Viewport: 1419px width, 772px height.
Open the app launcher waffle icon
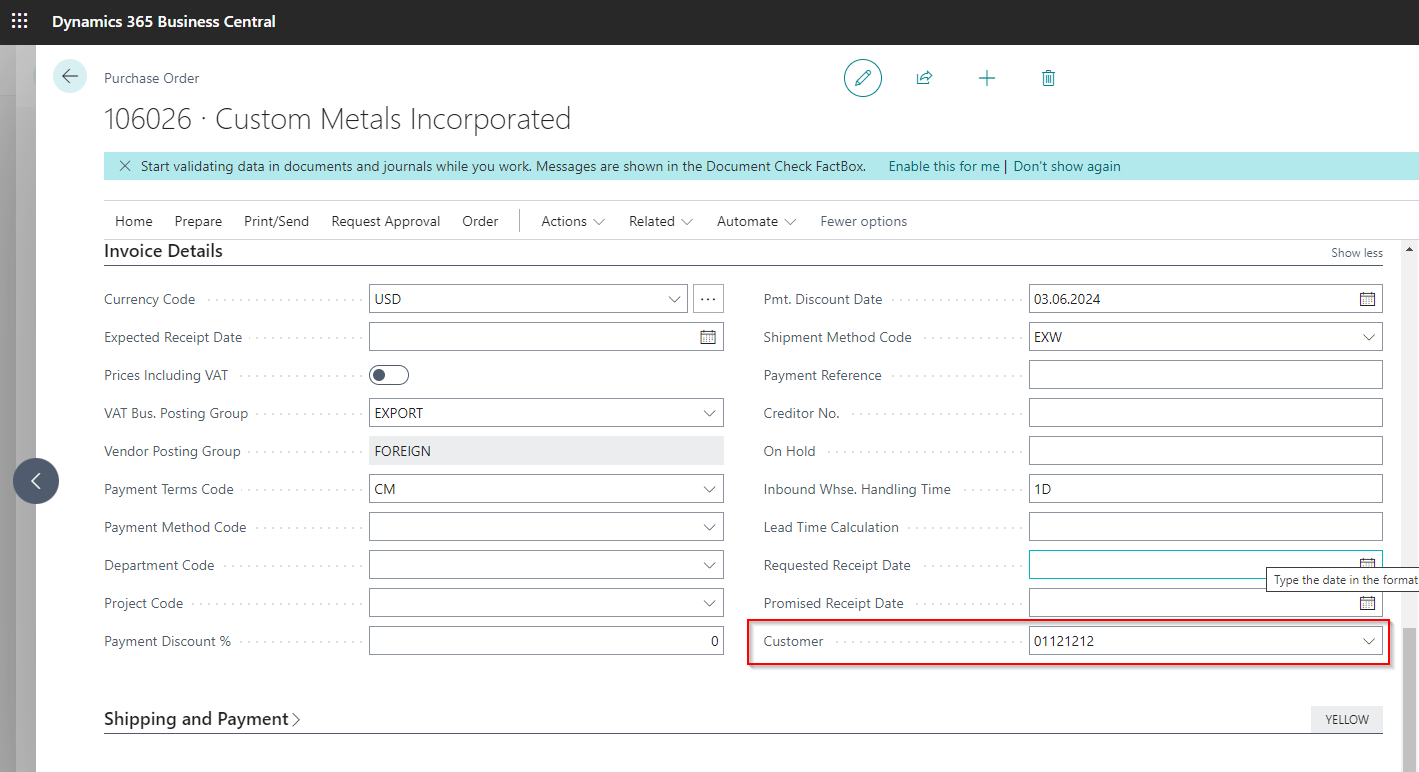(20, 21)
